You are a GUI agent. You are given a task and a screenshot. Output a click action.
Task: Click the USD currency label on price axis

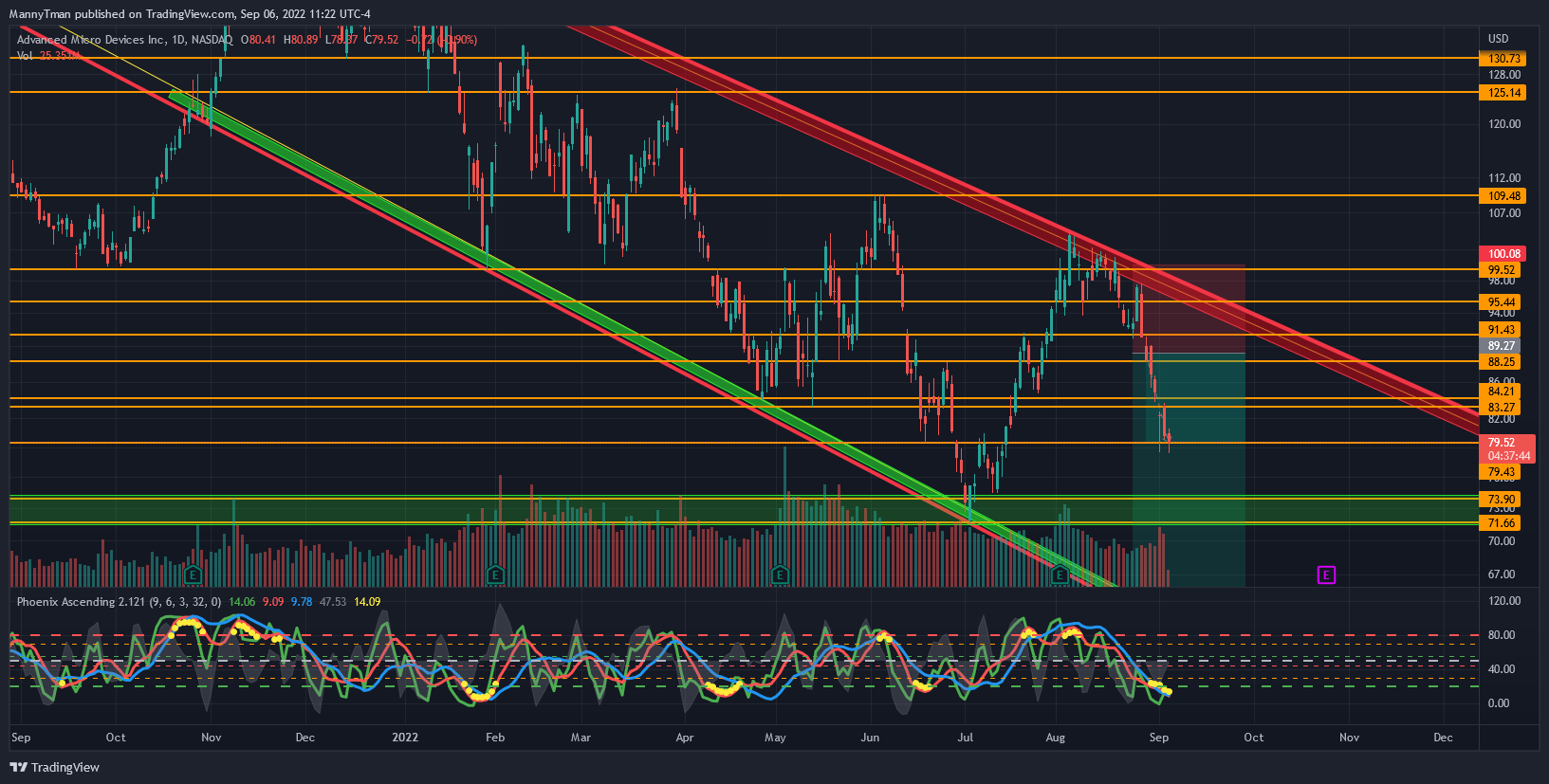[x=1498, y=39]
